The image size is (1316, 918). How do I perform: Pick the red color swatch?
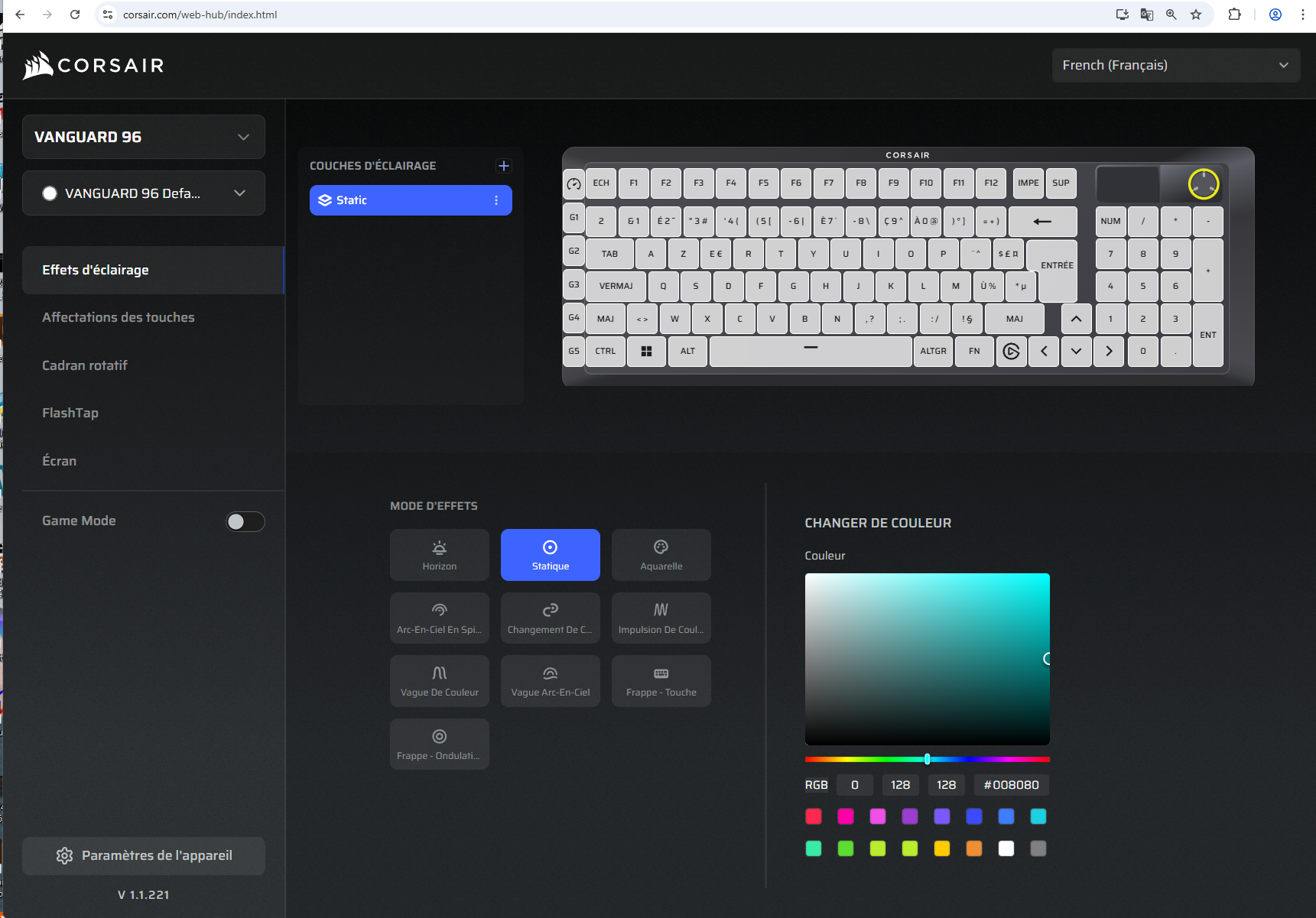[x=814, y=816]
